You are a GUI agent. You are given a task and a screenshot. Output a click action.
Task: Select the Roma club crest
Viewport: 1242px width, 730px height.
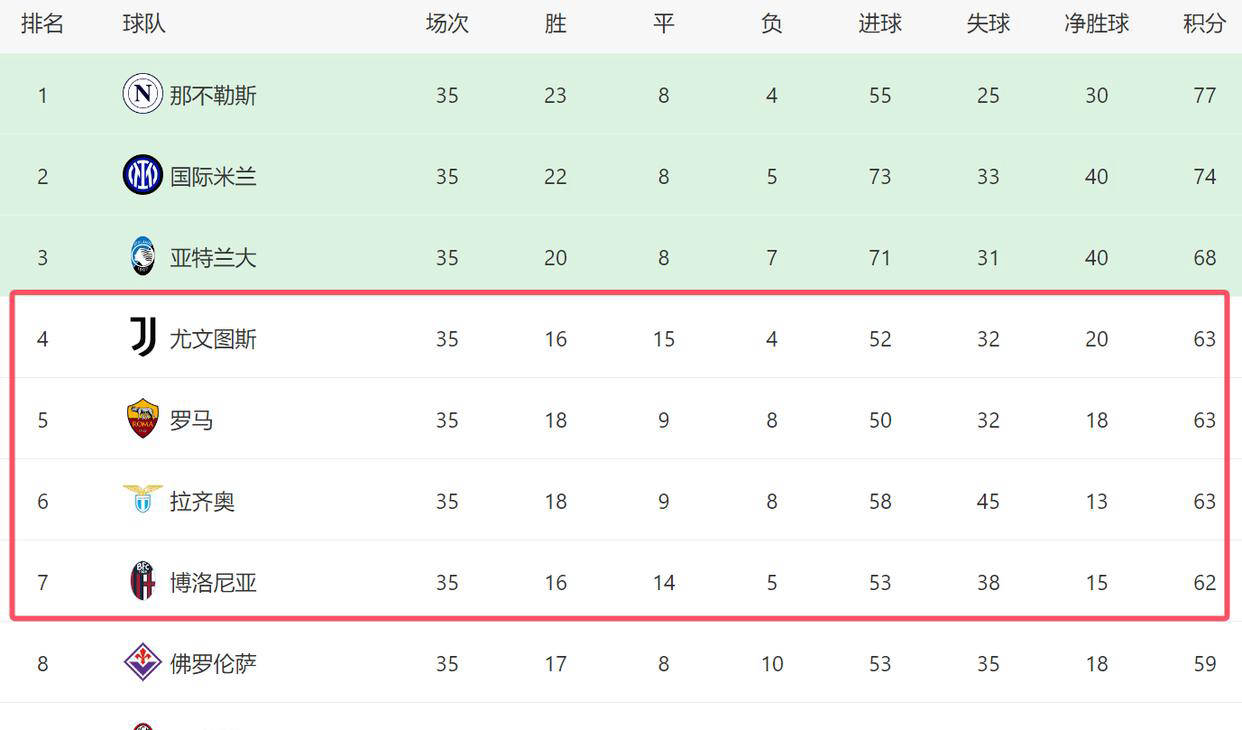[142, 419]
